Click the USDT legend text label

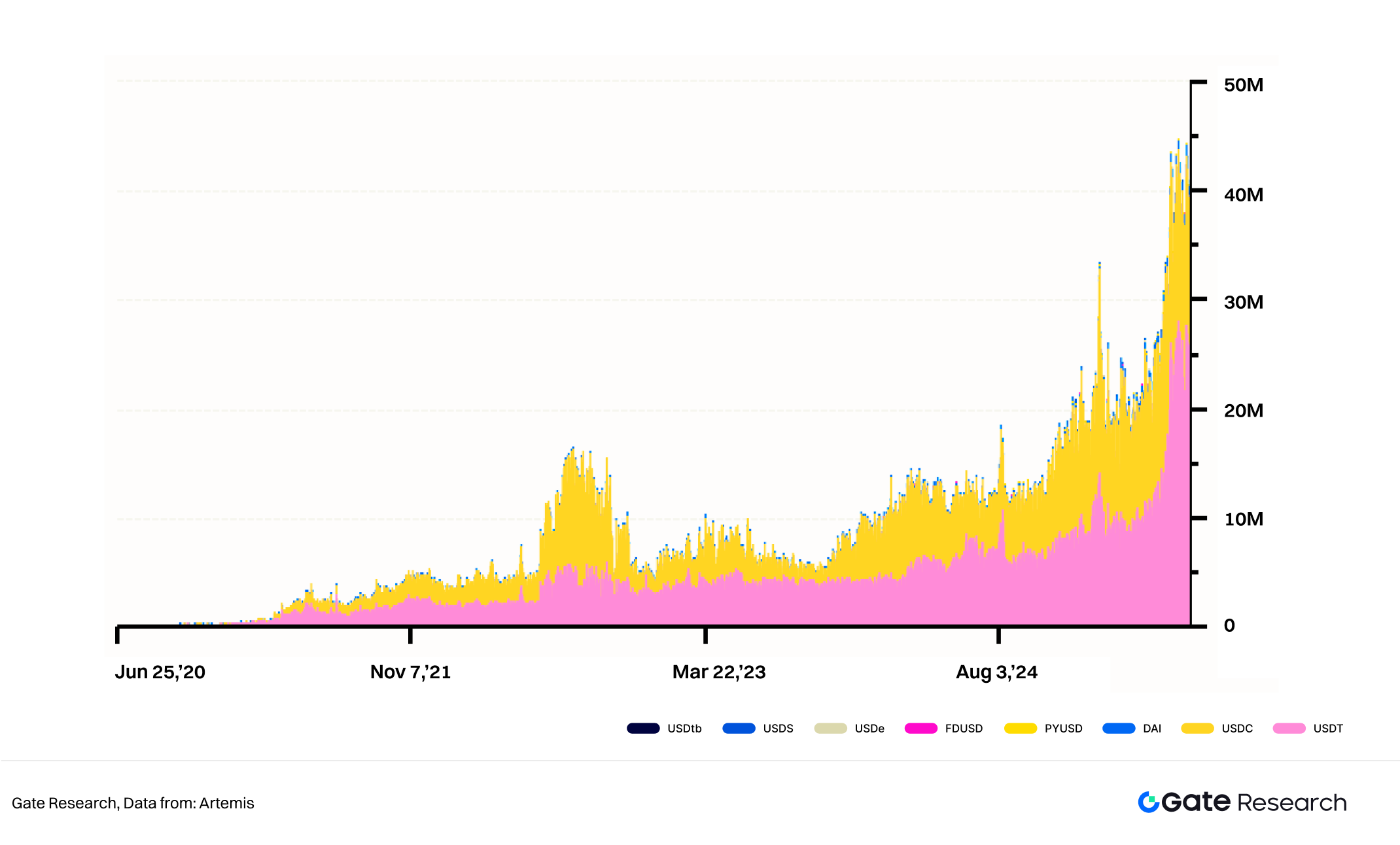[x=1328, y=729]
